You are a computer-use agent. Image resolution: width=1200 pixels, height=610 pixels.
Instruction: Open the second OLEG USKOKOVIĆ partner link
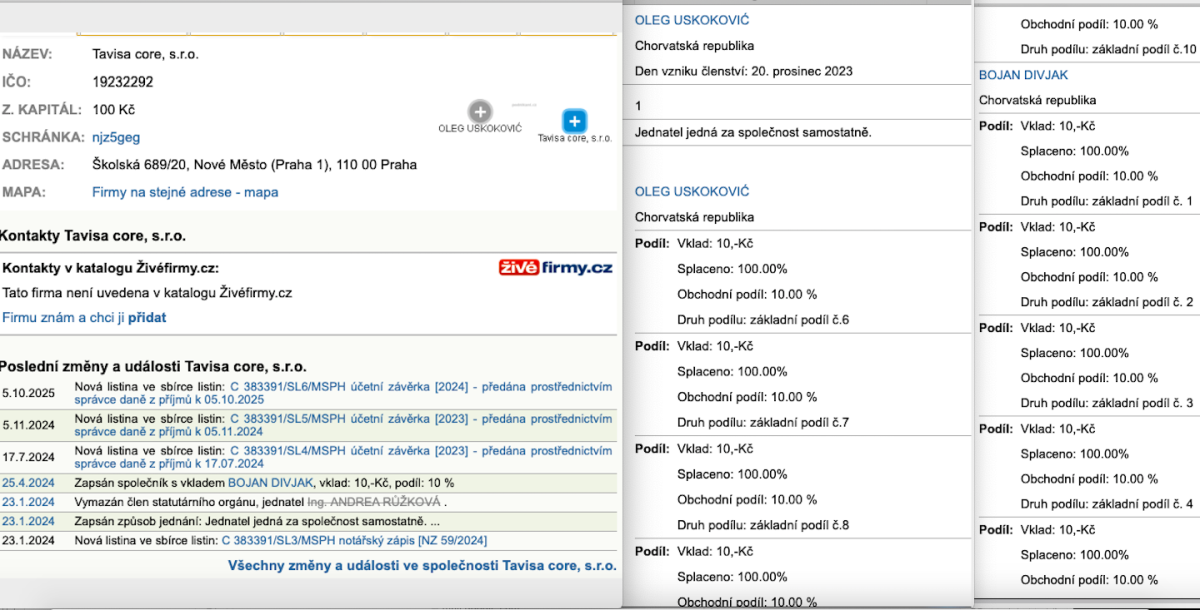point(692,191)
